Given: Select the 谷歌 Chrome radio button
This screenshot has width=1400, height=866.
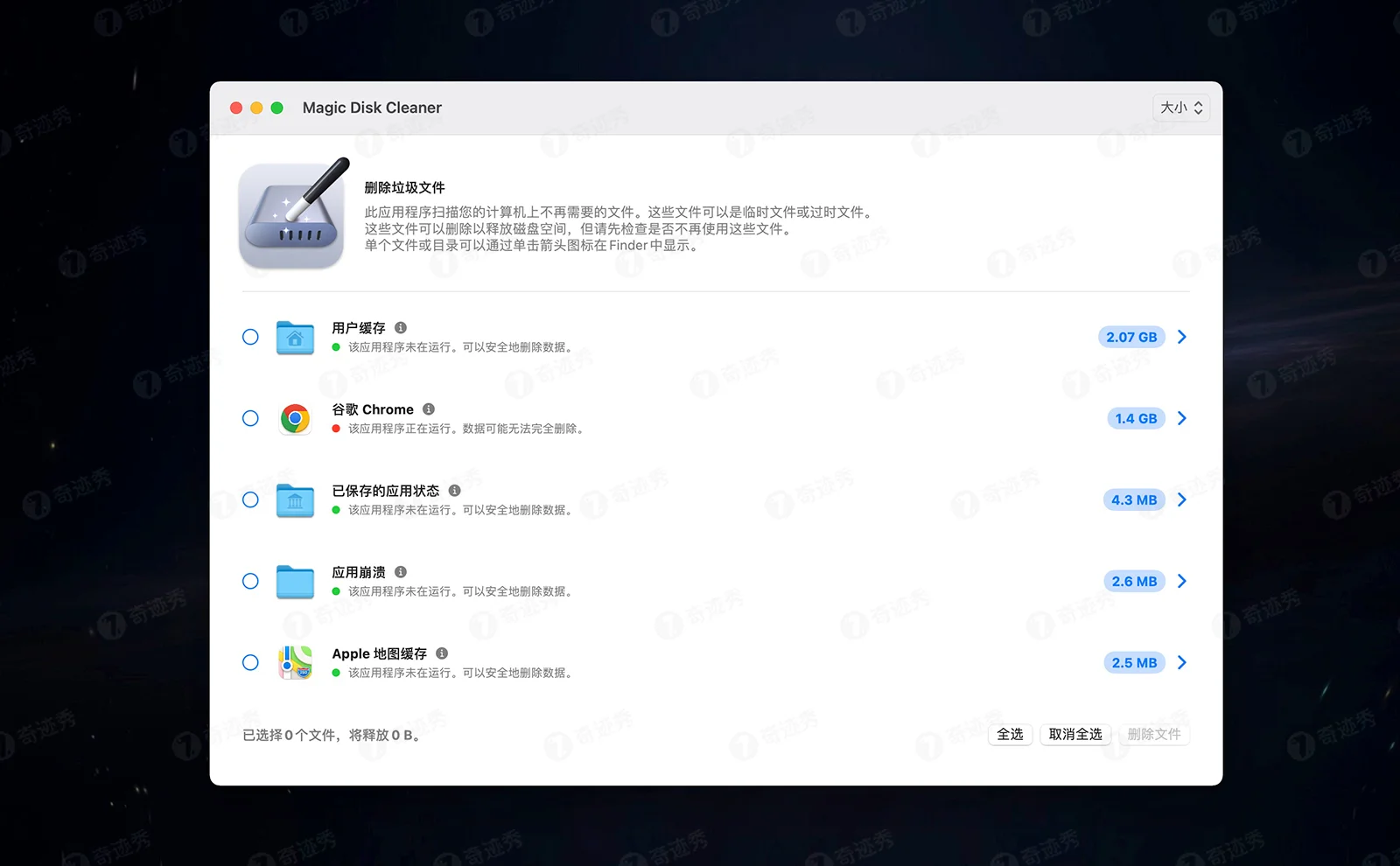Looking at the screenshot, I should 250,418.
